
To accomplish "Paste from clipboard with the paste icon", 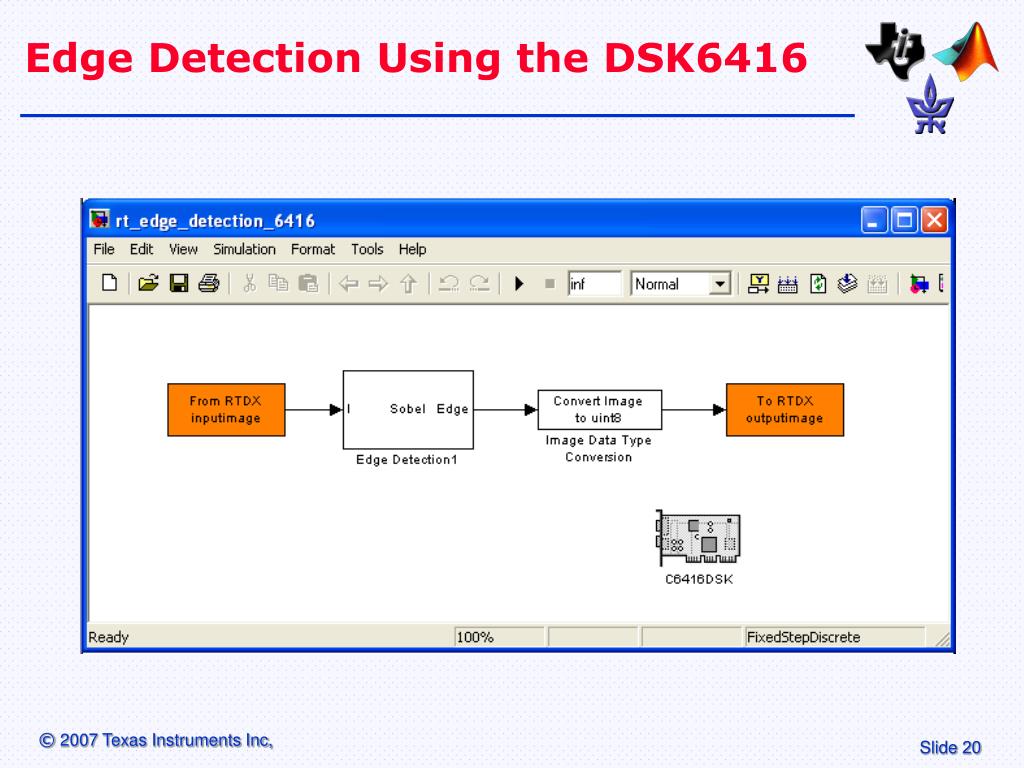I will tap(308, 283).
